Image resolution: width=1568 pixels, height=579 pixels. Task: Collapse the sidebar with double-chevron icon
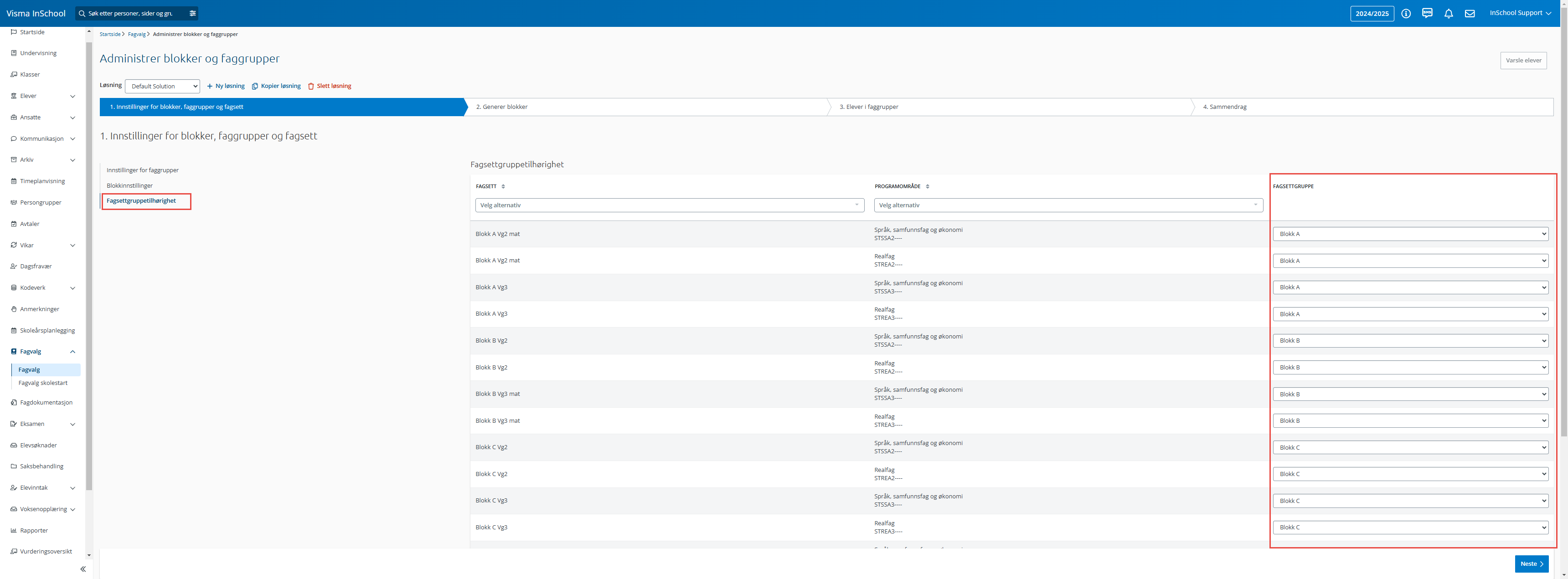pos(83,569)
